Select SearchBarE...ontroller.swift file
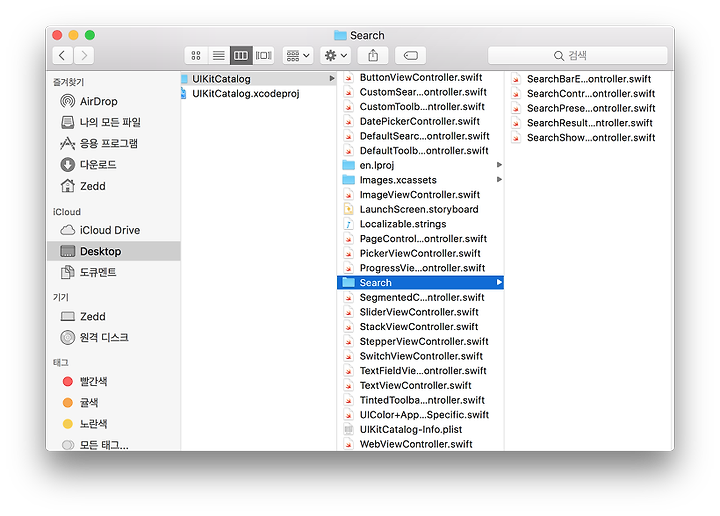The width and height of the screenshot is (720, 516). [x=589, y=79]
